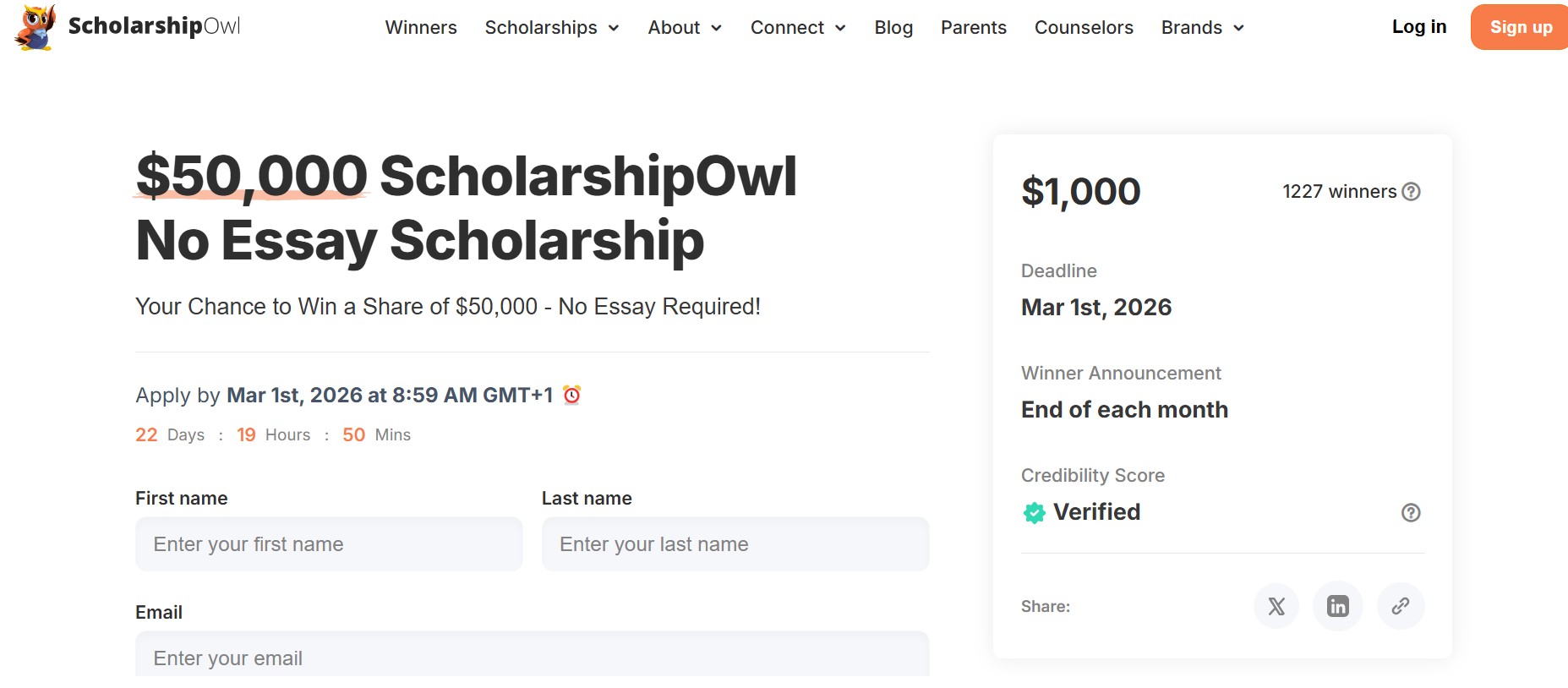Share the scholarship on X

point(1276,606)
